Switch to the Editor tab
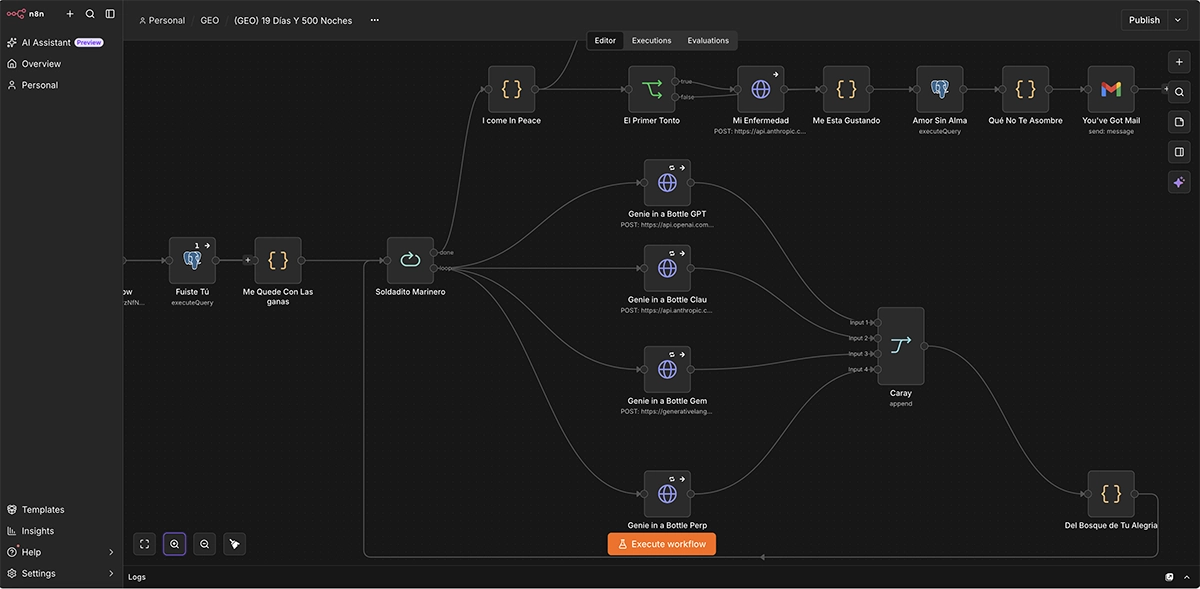This screenshot has width=1200, height=589. click(x=605, y=41)
